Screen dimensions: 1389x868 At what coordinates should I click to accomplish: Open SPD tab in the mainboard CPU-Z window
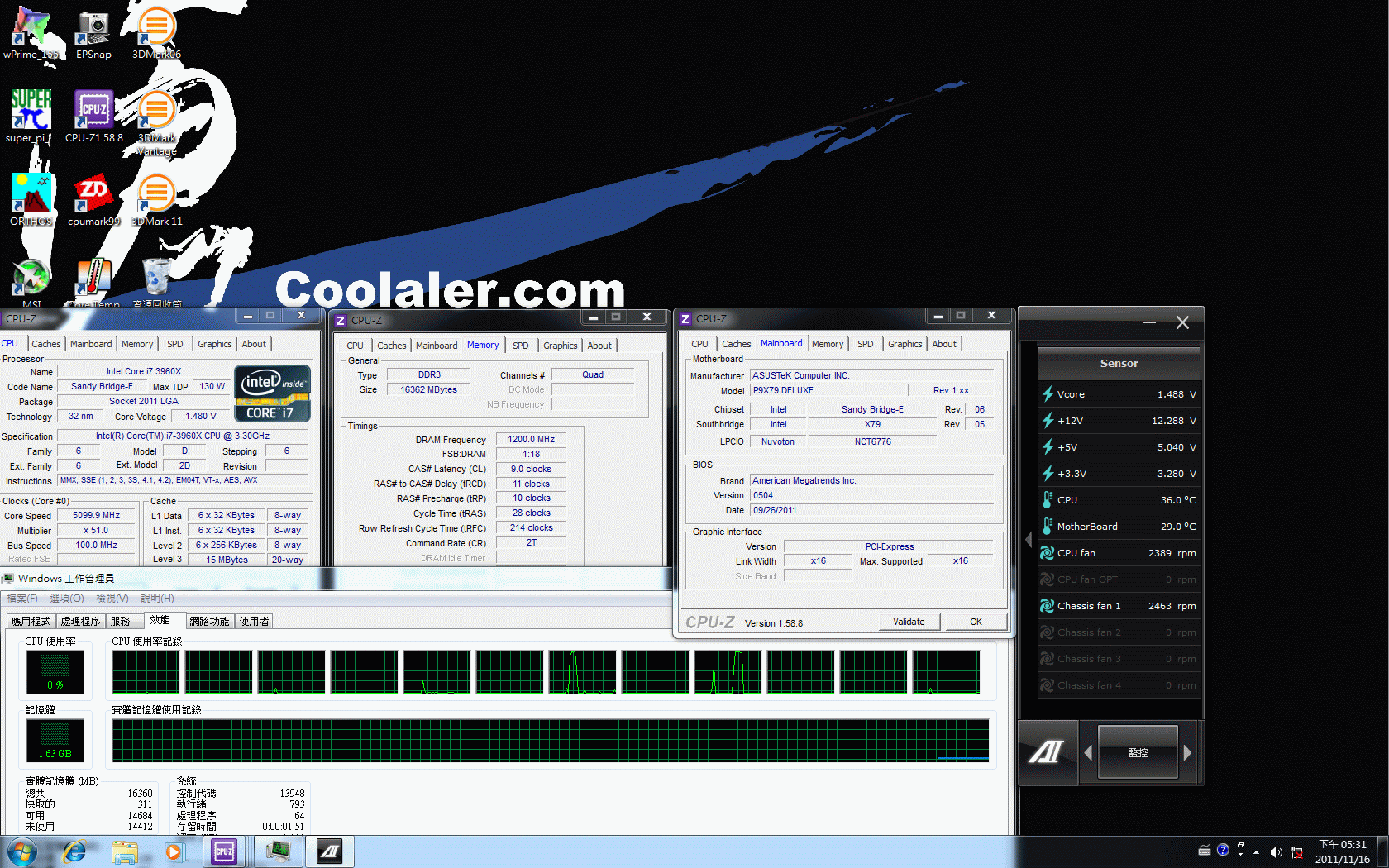pyautogui.click(x=866, y=344)
